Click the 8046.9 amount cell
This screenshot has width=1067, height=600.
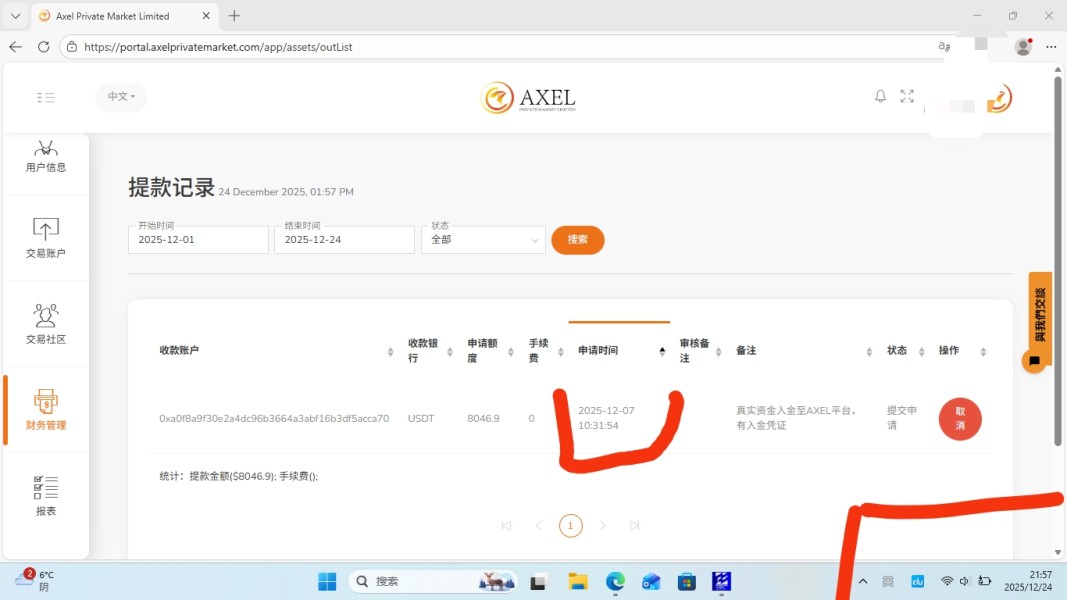pos(483,418)
